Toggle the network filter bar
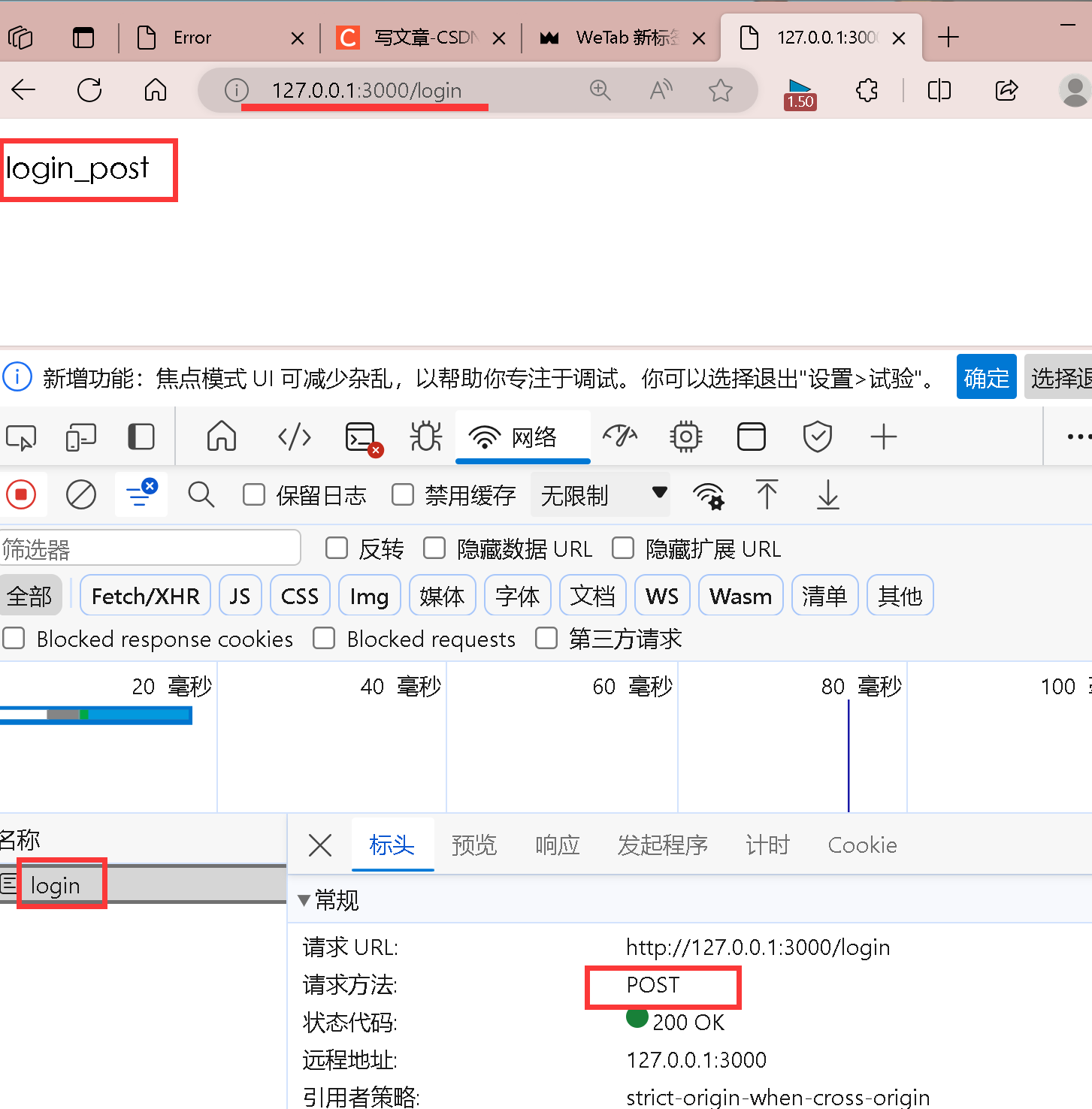1092x1109 pixels. 141,494
